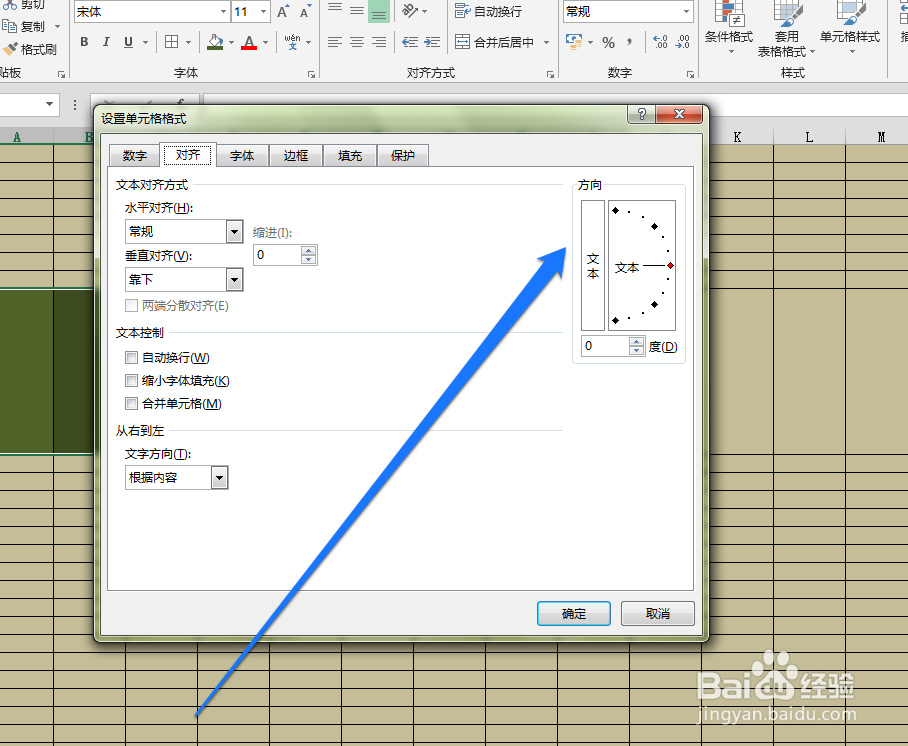Switch to the 字体 font tab

(242, 155)
